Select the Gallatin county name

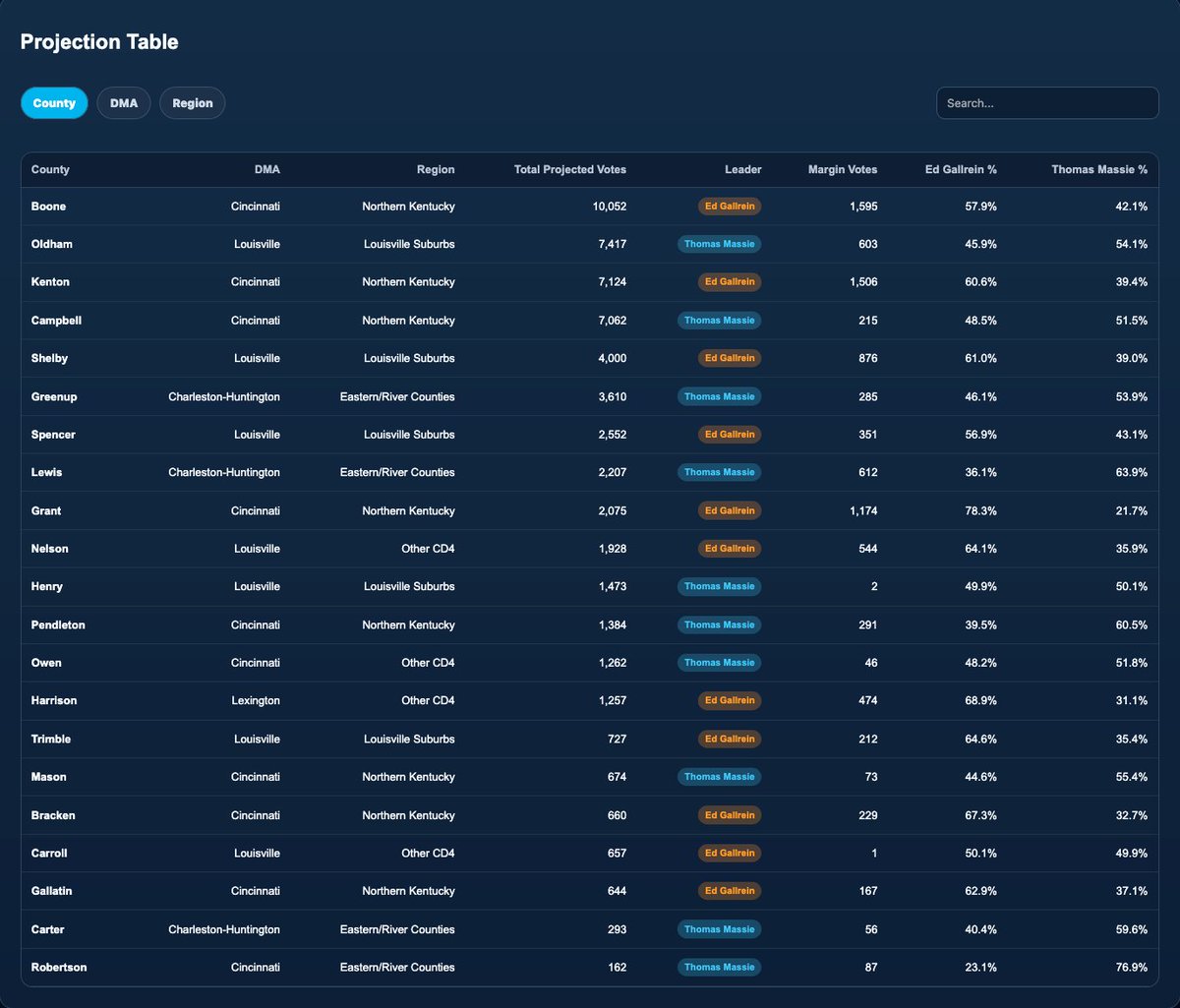coord(52,891)
